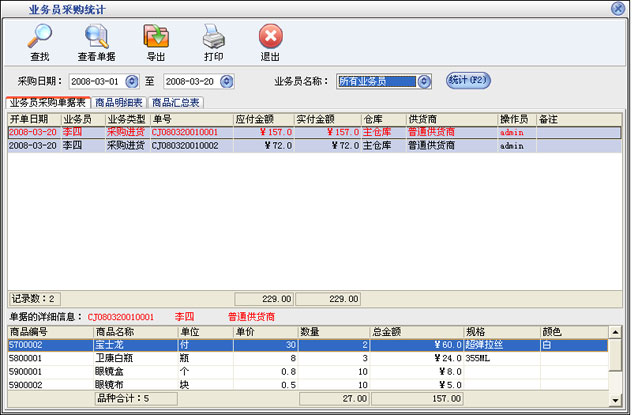Image resolution: width=638 pixels, height=415 pixels.
Task: Click the 查找 search icon
Action: click(39, 40)
